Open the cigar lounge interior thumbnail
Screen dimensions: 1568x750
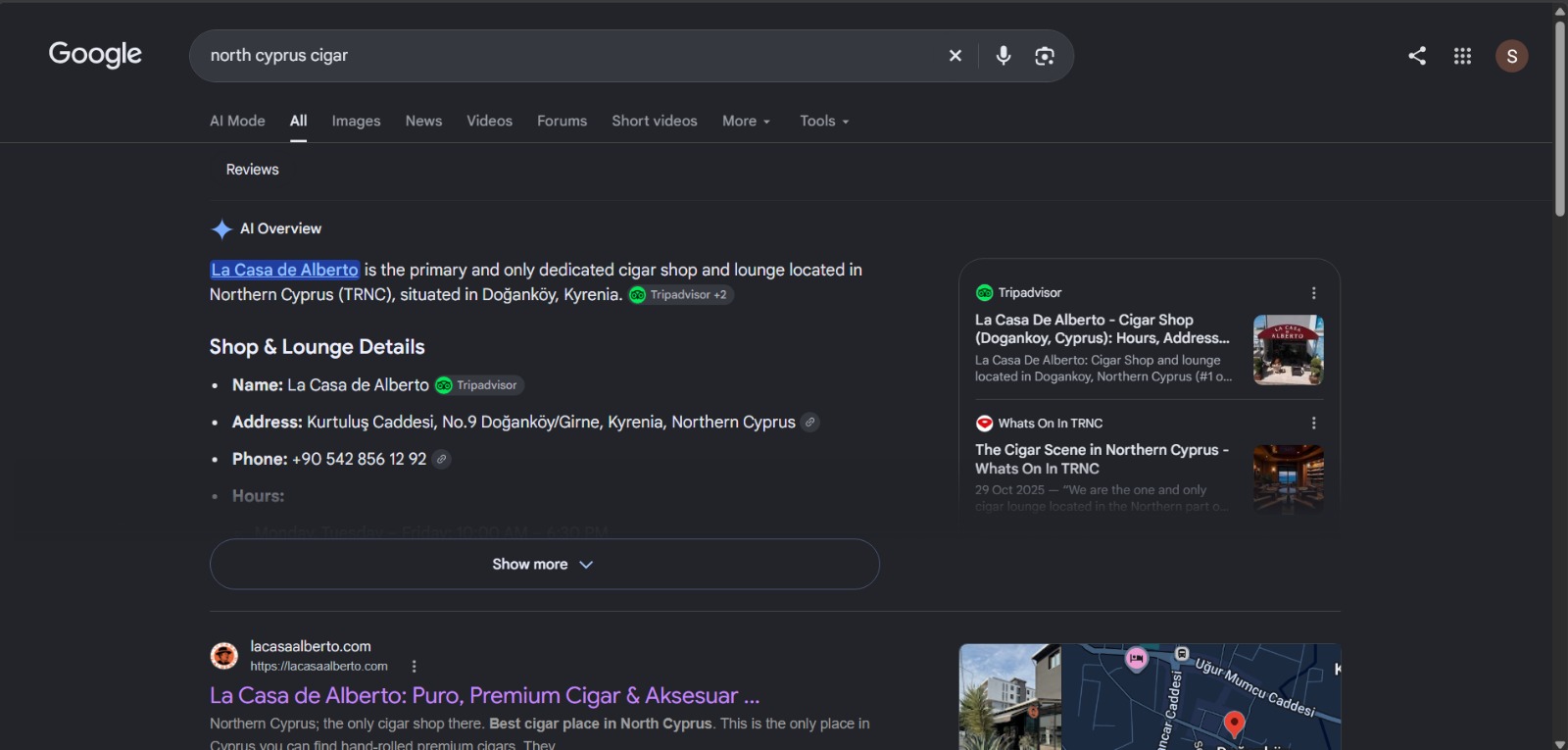pos(1289,479)
